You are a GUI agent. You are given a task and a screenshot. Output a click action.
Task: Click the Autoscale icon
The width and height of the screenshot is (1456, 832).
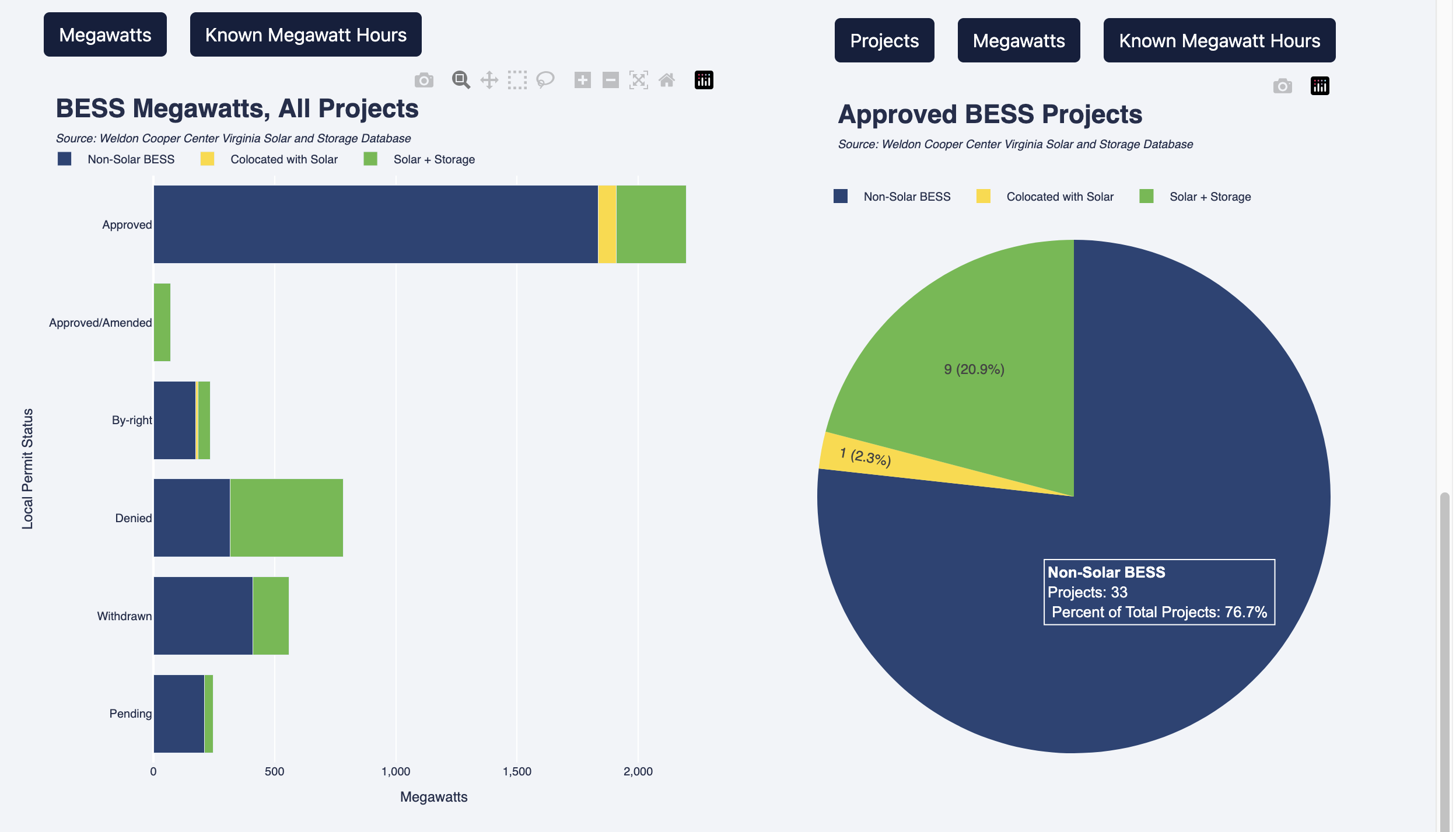(x=638, y=80)
